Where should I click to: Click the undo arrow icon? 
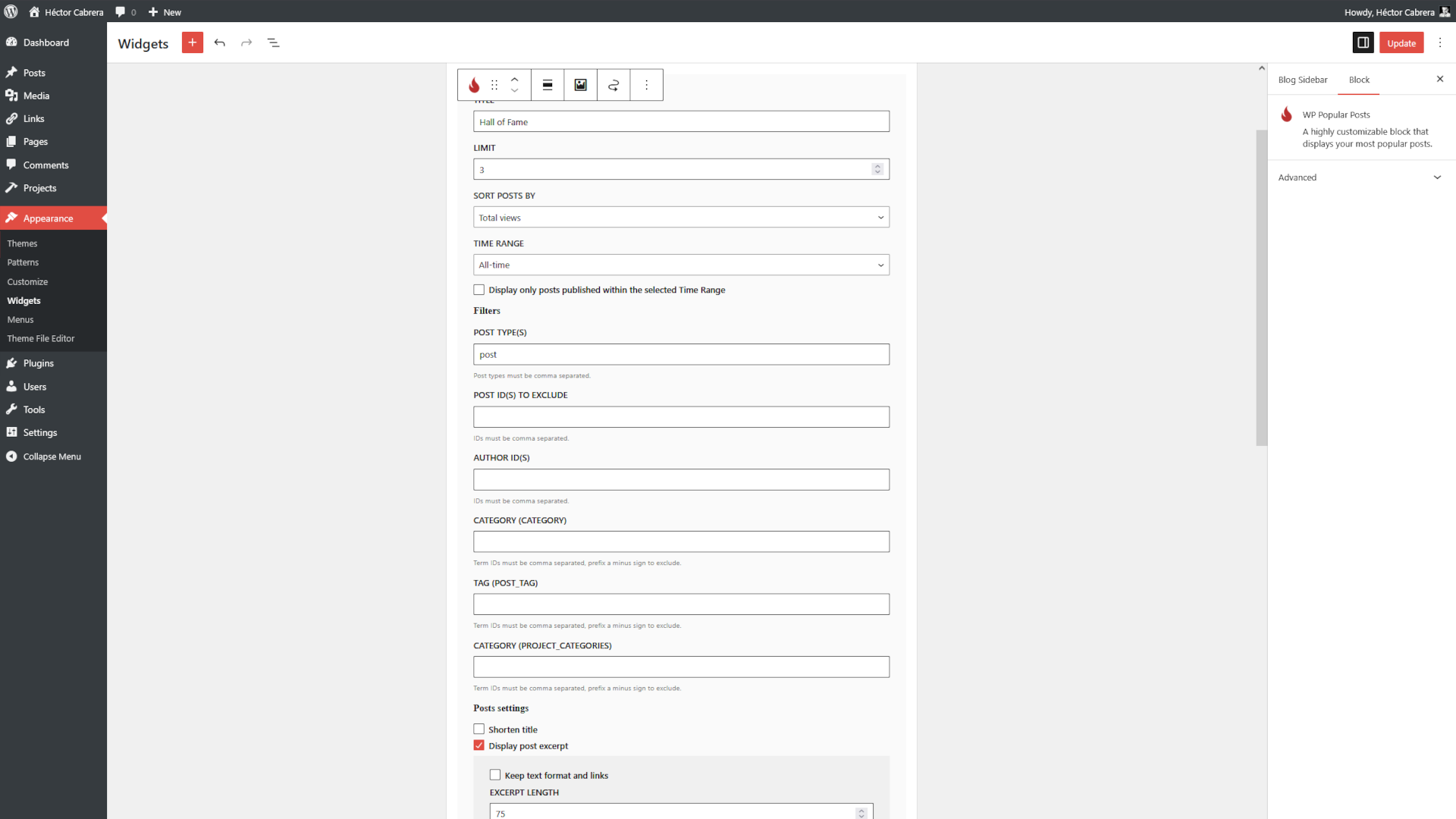tap(220, 42)
